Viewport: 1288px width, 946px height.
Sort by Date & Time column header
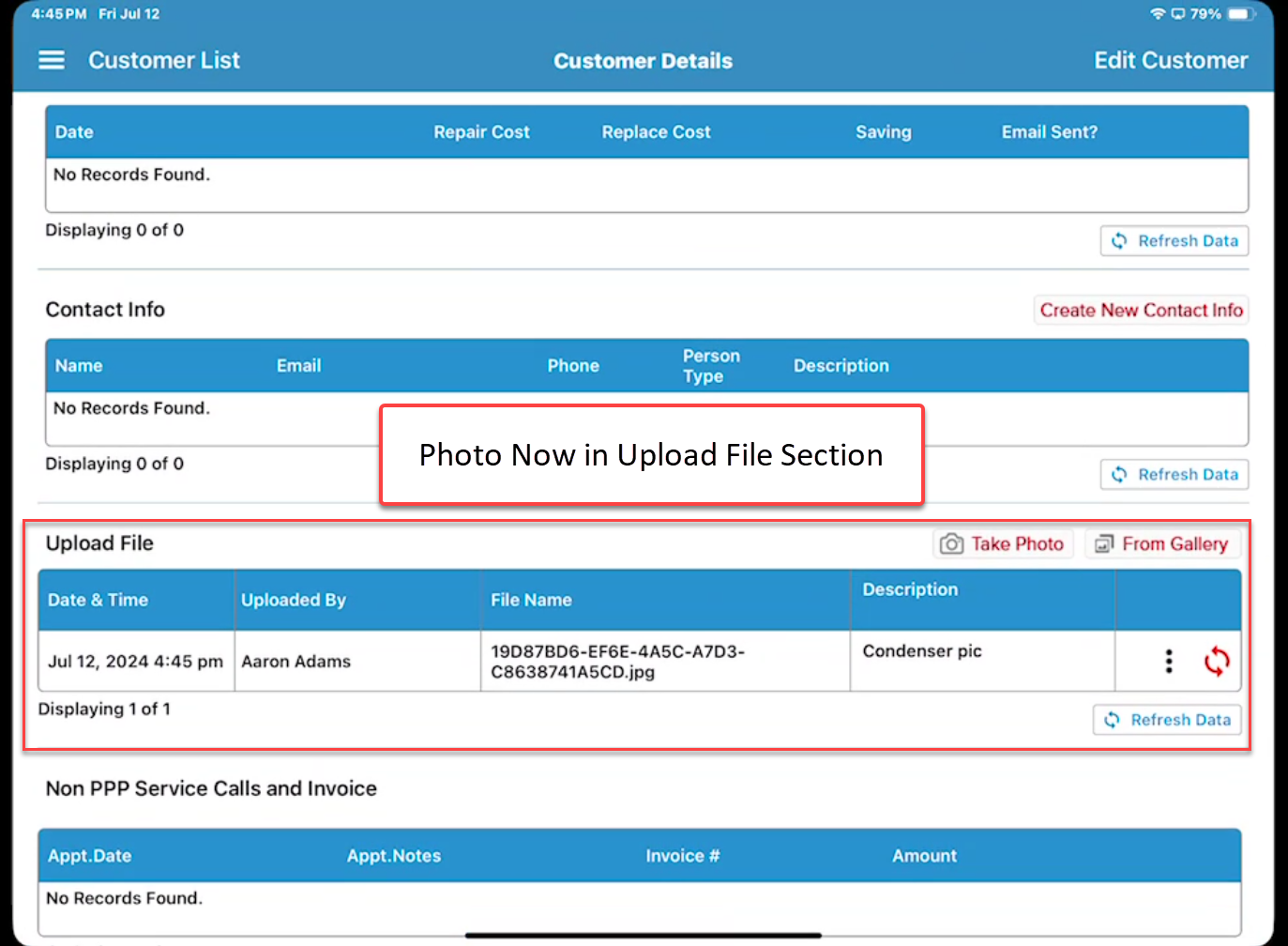click(x=98, y=600)
